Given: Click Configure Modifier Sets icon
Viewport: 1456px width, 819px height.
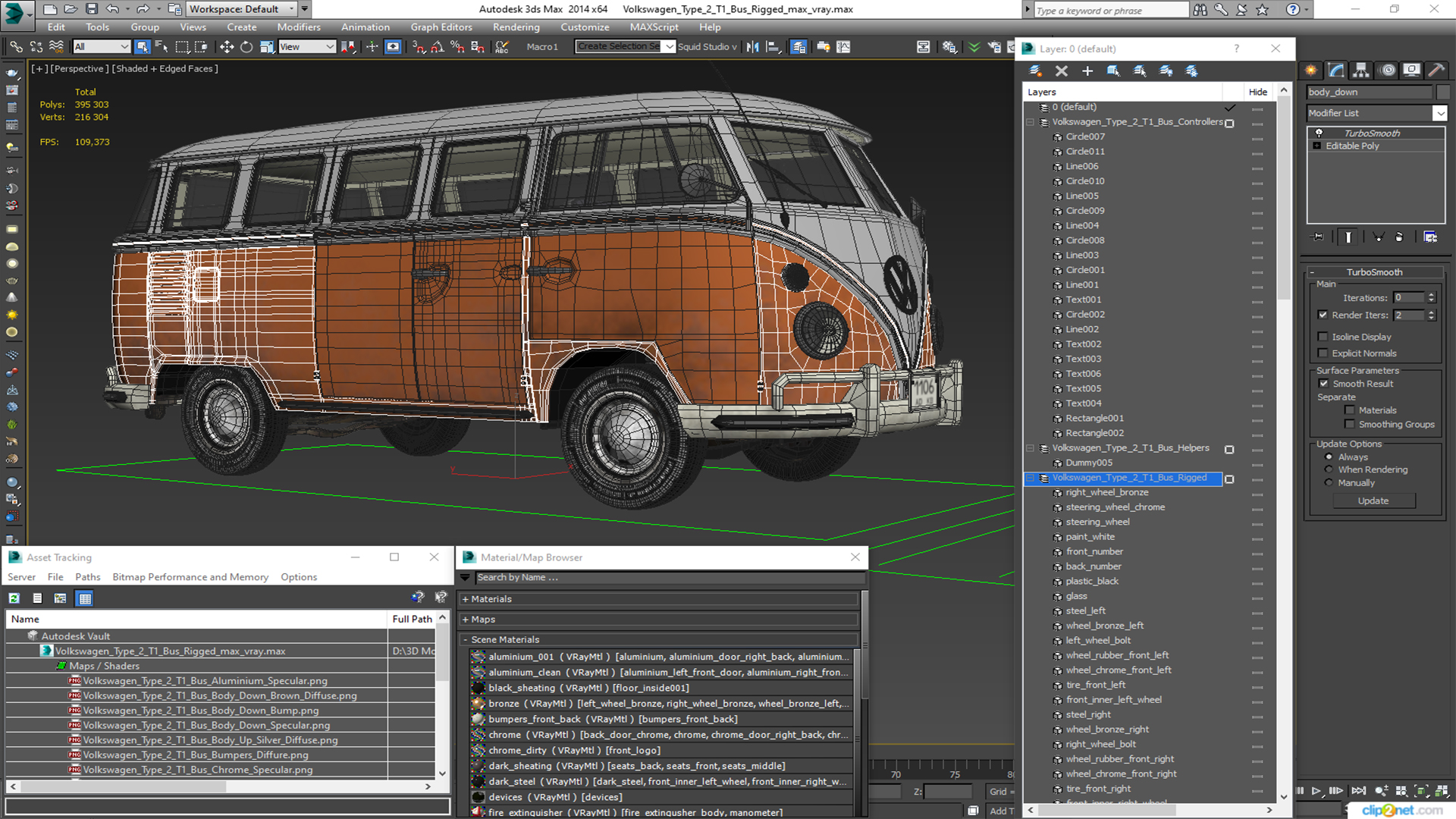Looking at the screenshot, I should (1430, 237).
